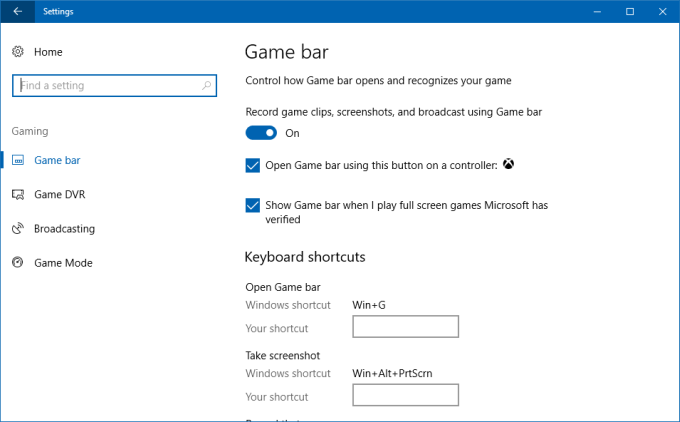680x422 pixels.
Task: Uncheck Show Game bar for full screen games
Action: [x=253, y=205]
